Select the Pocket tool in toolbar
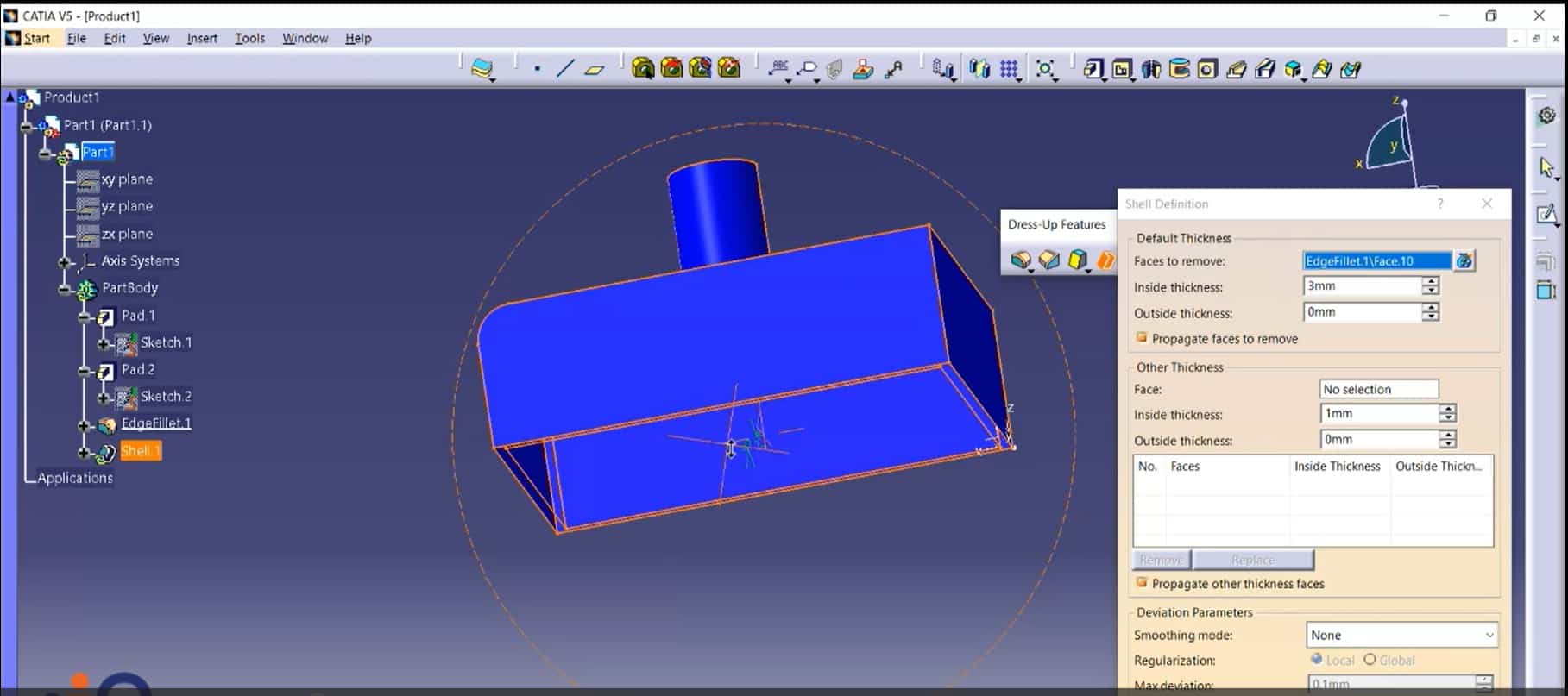The height and width of the screenshot is (696, 1568). coord(1122,69)
